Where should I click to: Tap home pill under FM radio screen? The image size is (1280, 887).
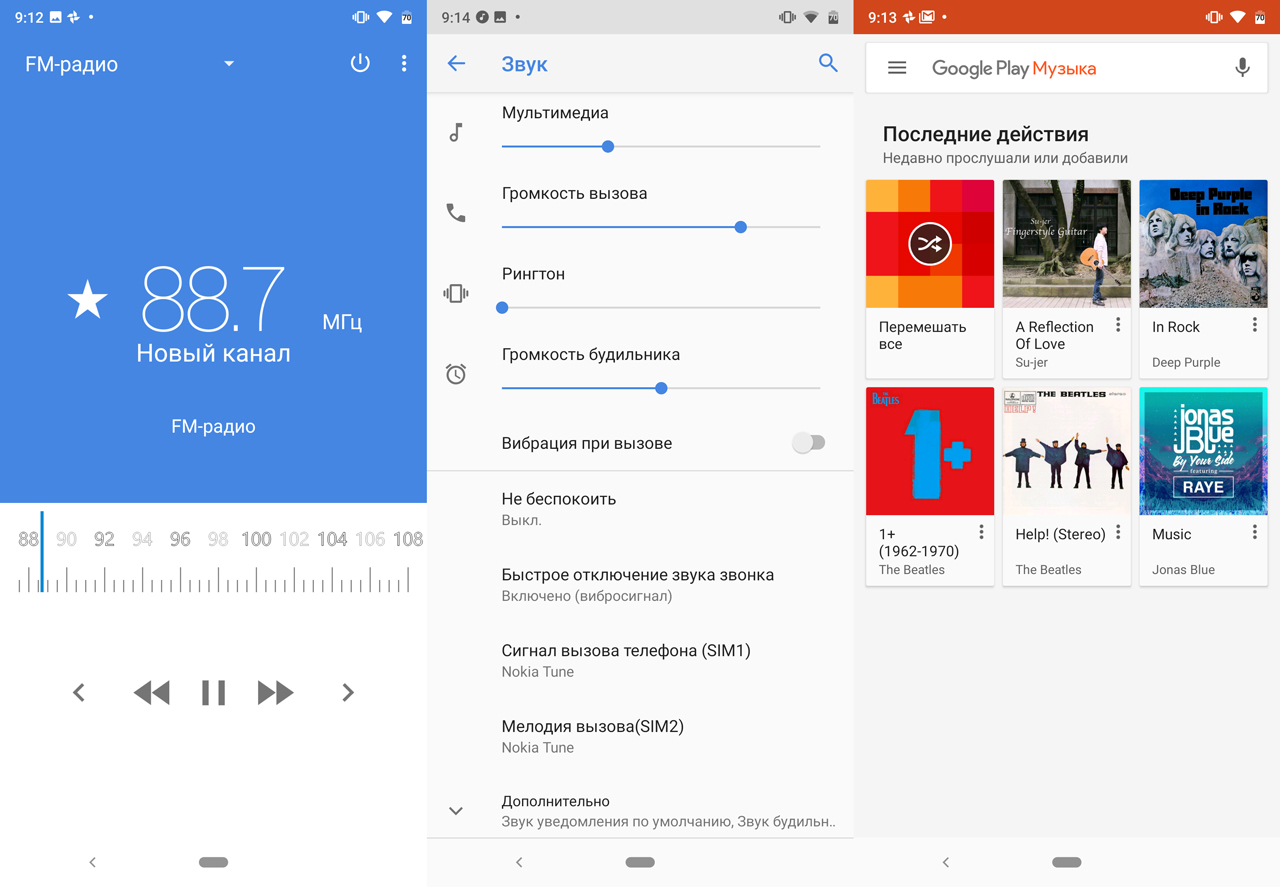213,862
